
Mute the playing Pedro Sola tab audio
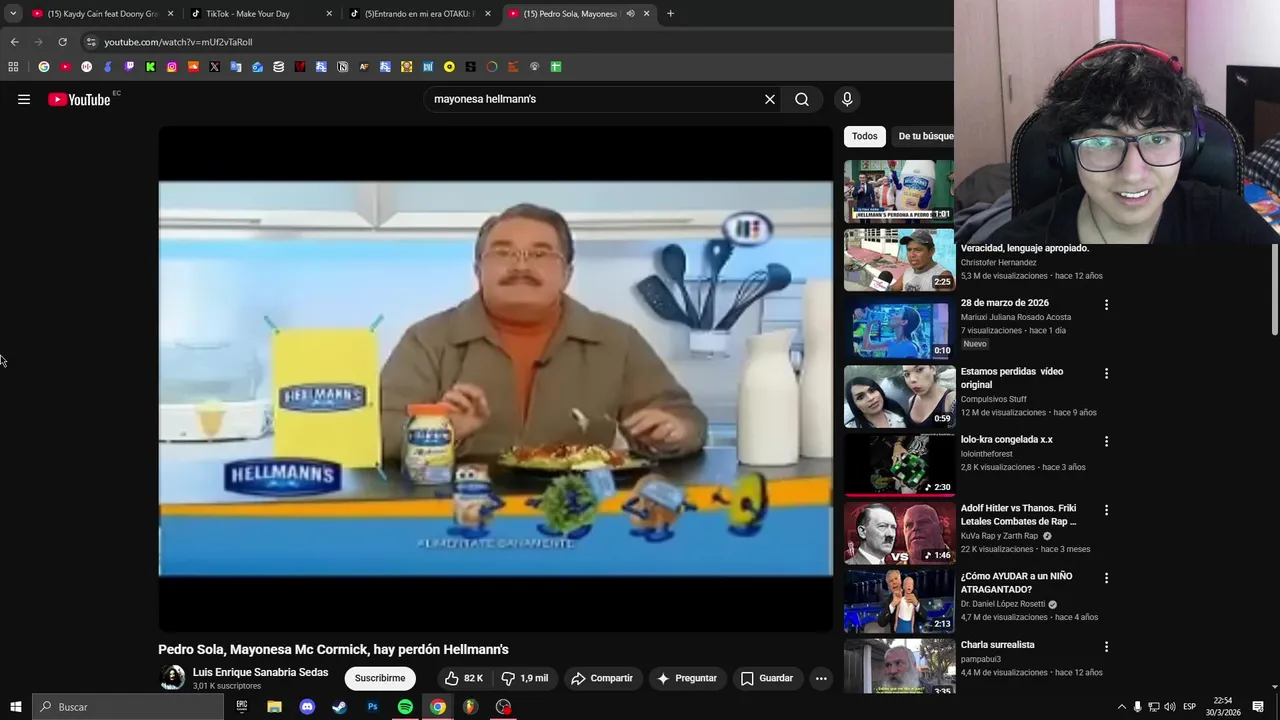[630, 14]
